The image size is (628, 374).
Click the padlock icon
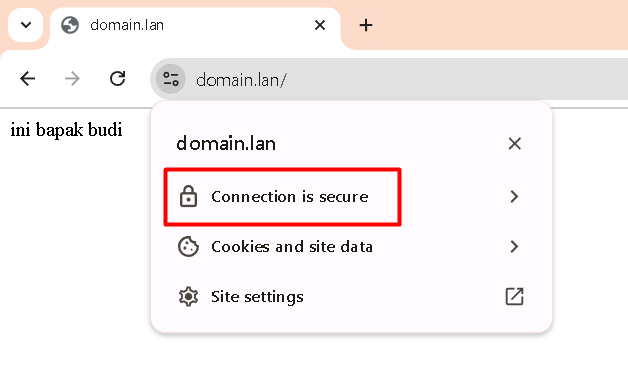(x=188, y=196)
